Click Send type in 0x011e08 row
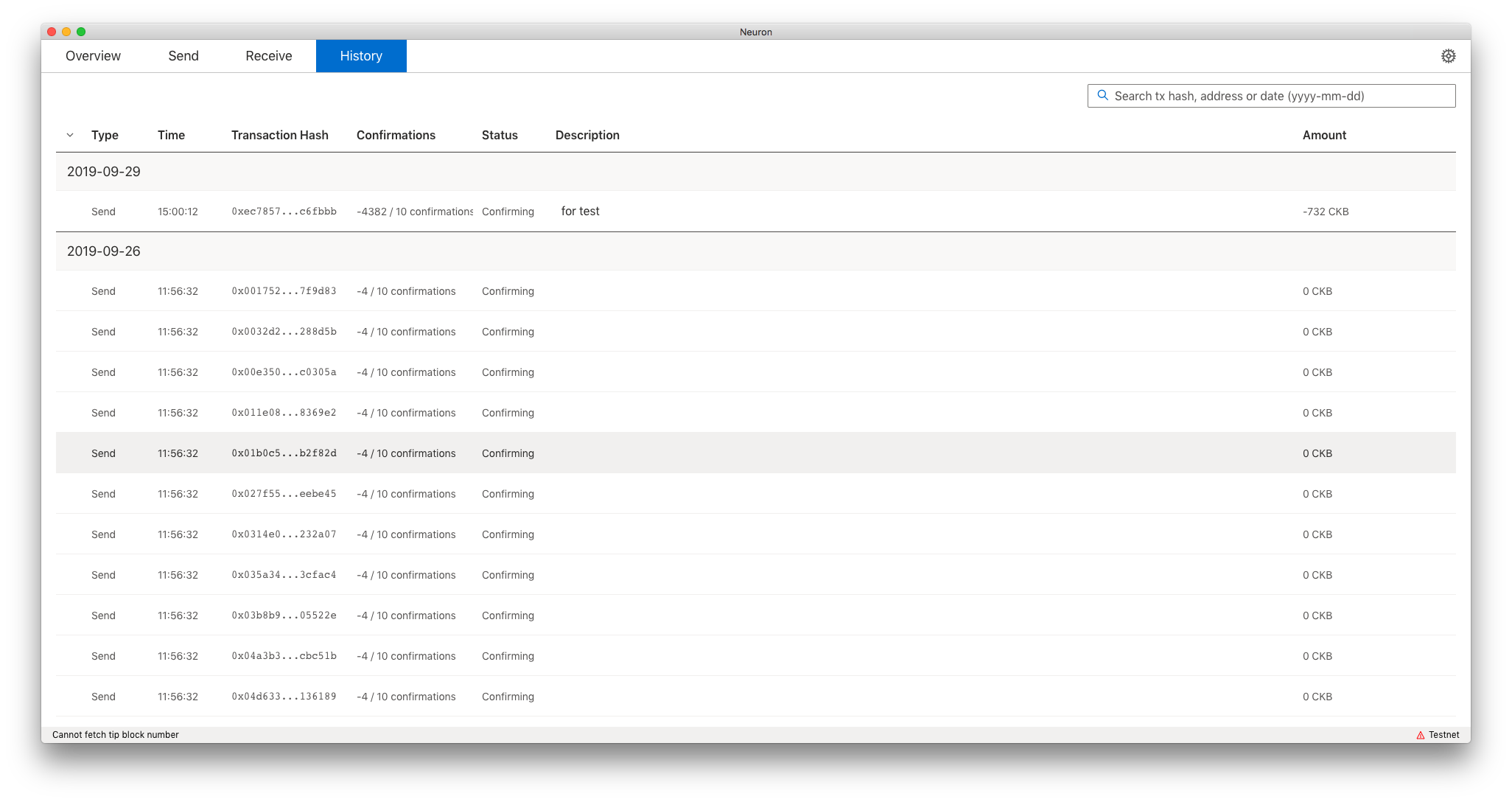The height and width of the screenshot is (802, 1512). [x=103, y=413]
